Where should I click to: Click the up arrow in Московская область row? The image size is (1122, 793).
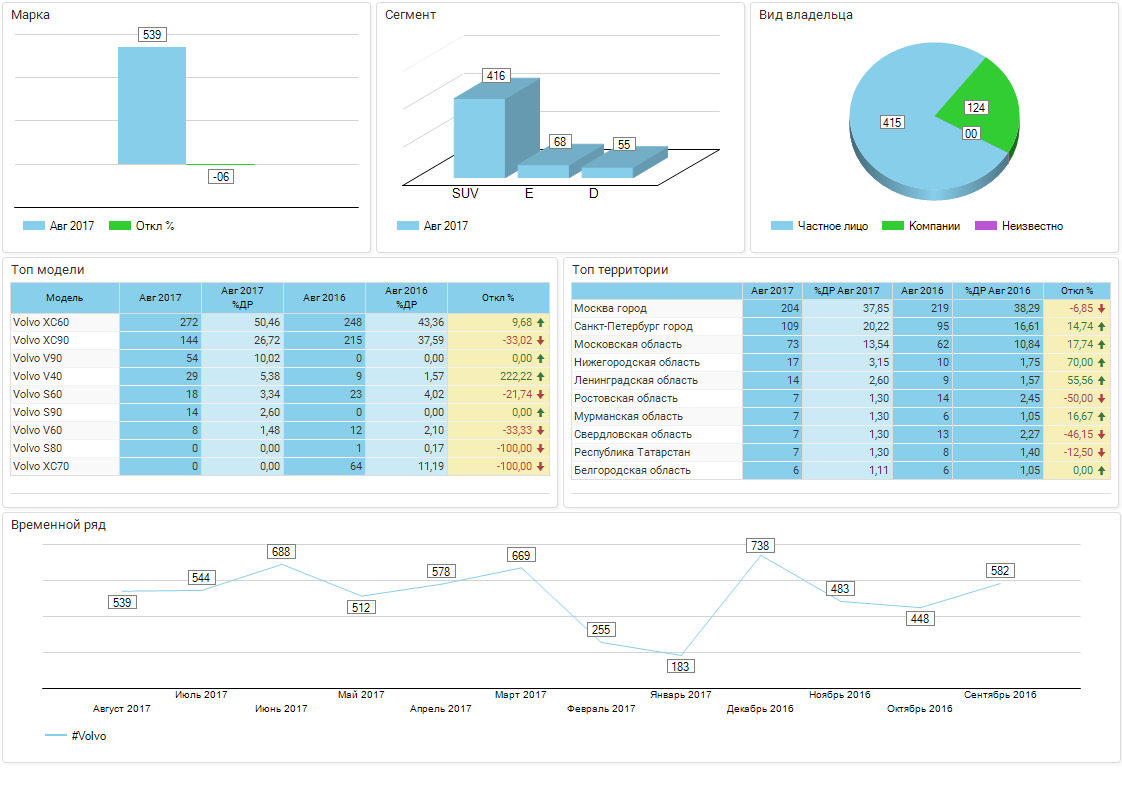point(1101,344)
